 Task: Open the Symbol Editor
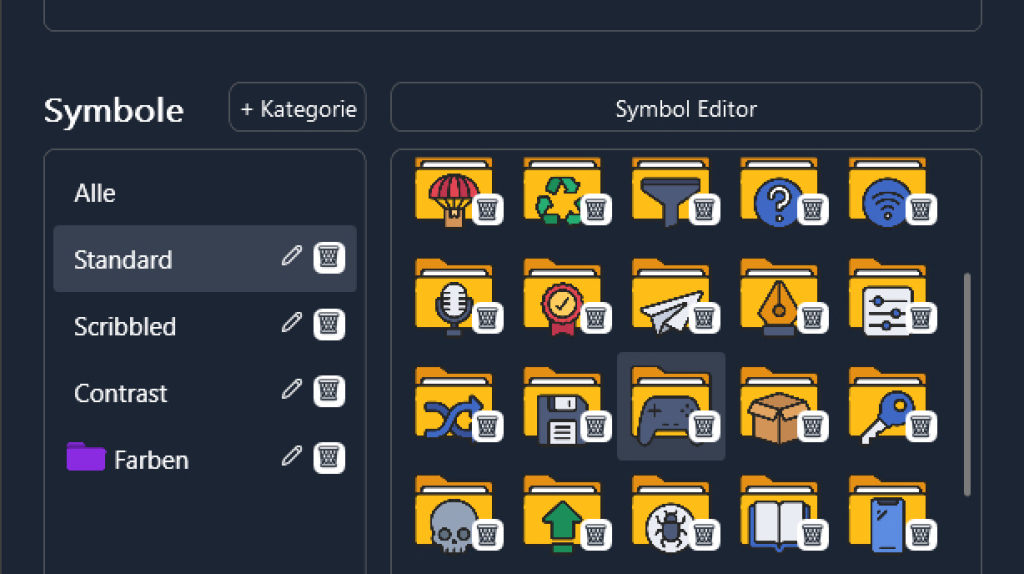(686, 108)
